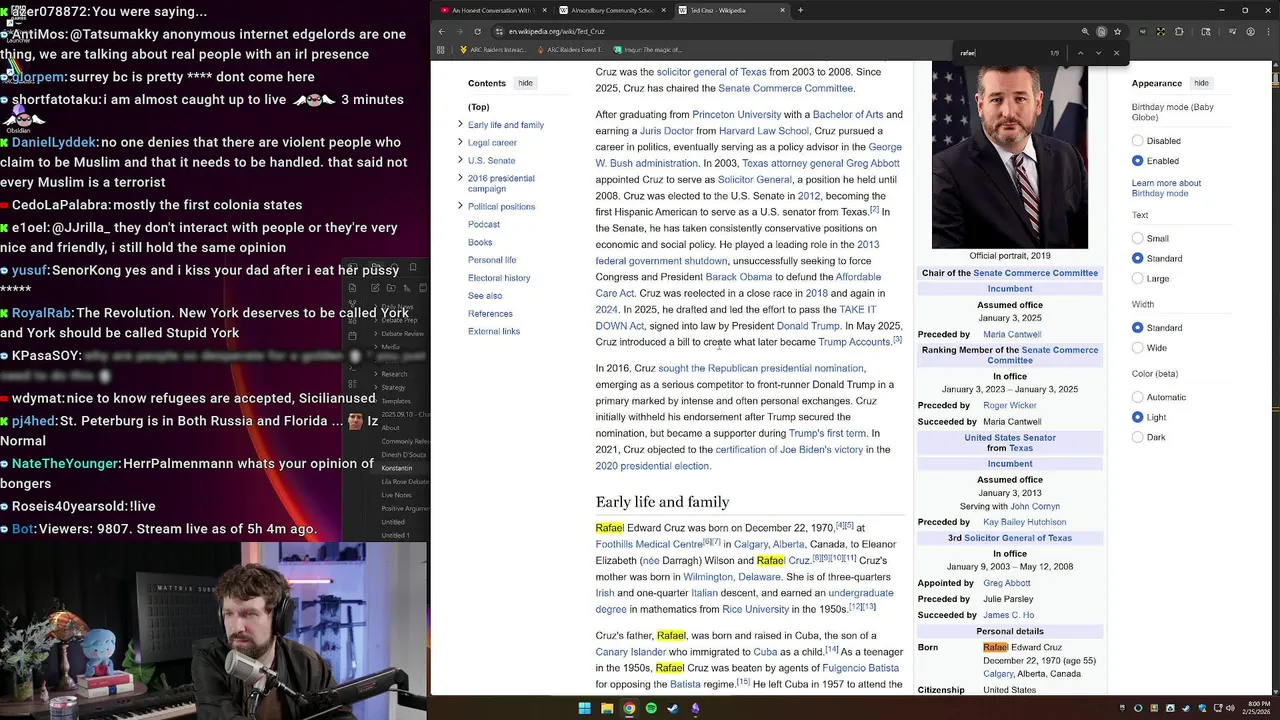The width and height of the screenshot is (1280, 720).
Task: Choose Automatic color mode
Action: pos(1137,397)
